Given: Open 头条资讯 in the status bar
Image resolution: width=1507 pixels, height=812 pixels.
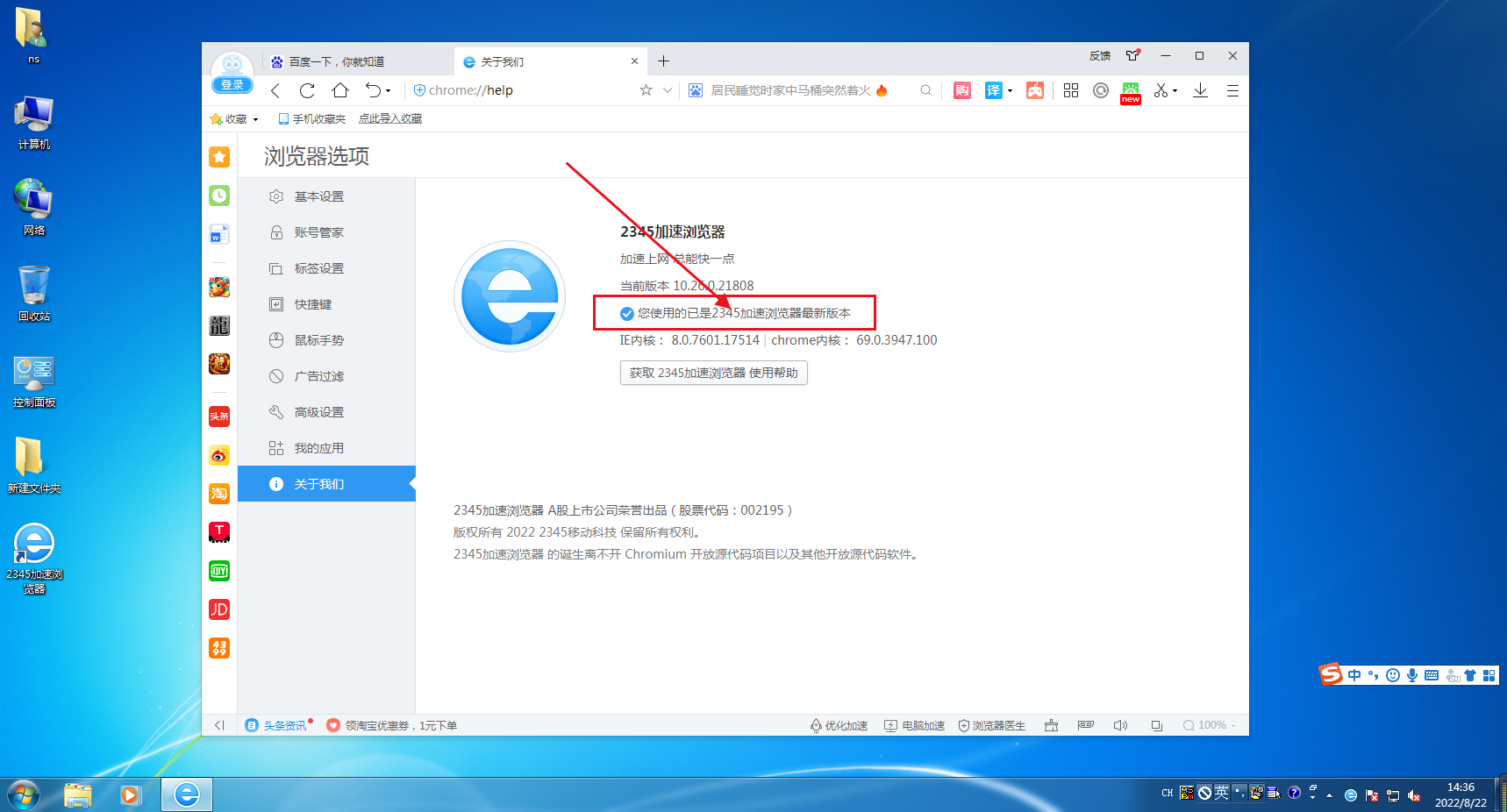Looking at the screenshot, I should click(x=277, y=725).
